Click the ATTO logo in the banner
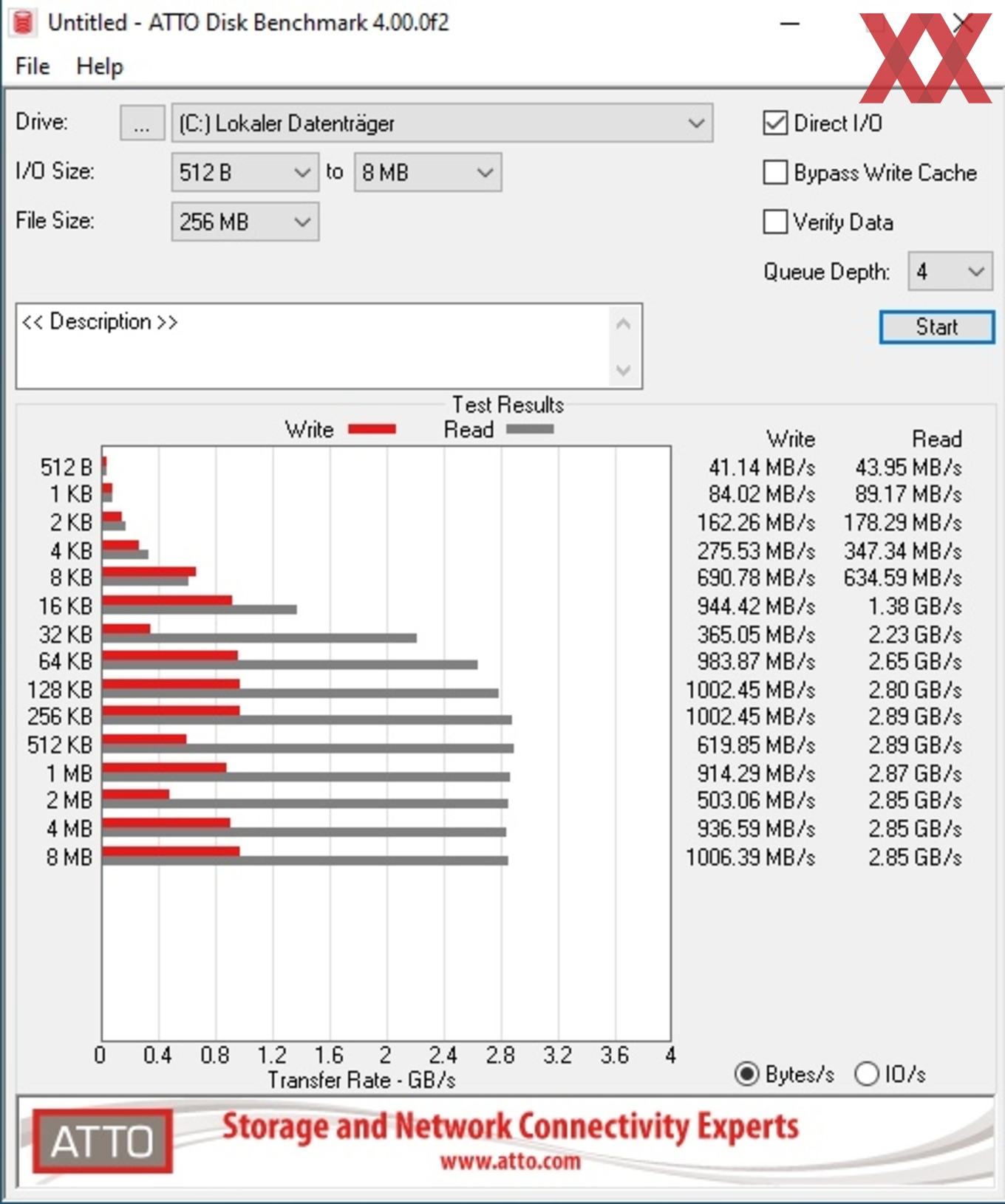The image size is (1005, 1204). point(103,1141)
